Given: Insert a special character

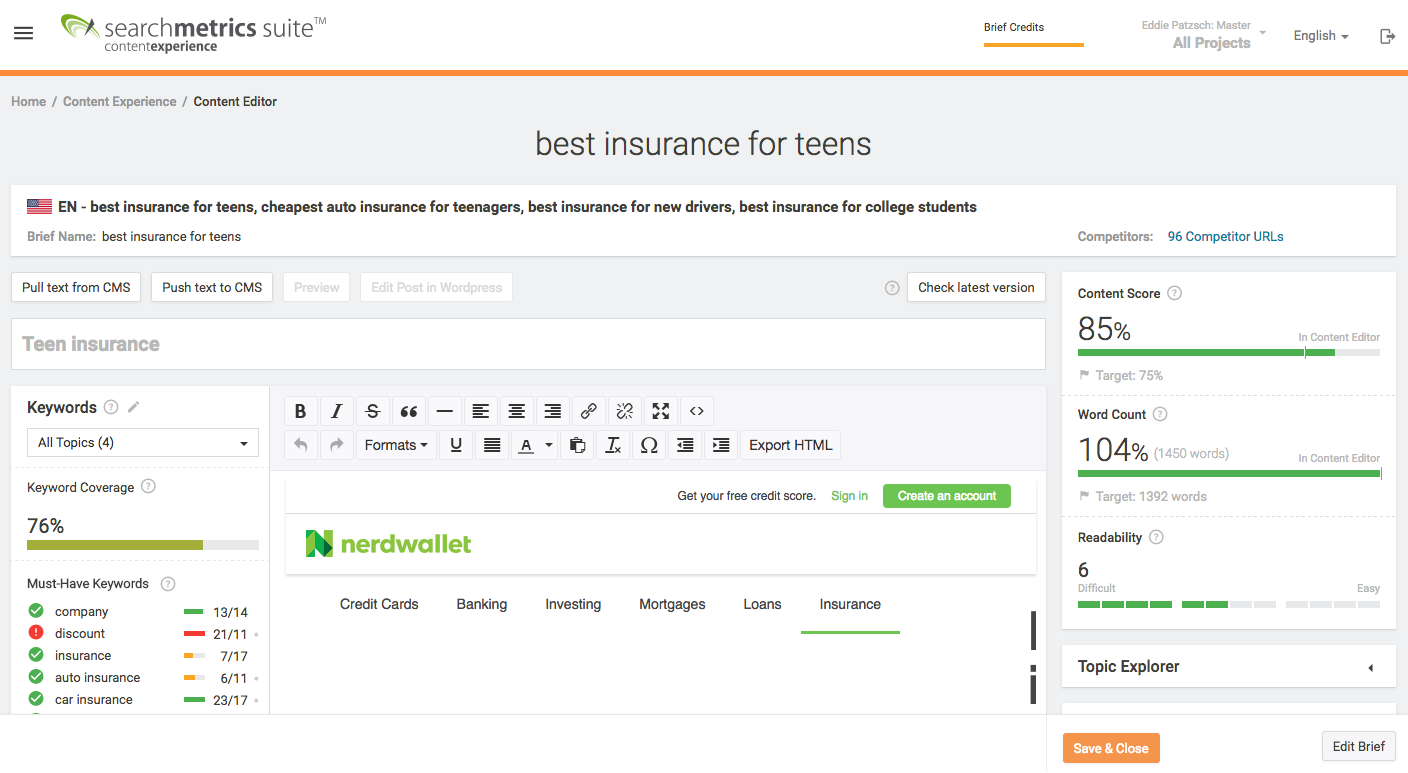Looking at the screenshot, I should point(649,444).
